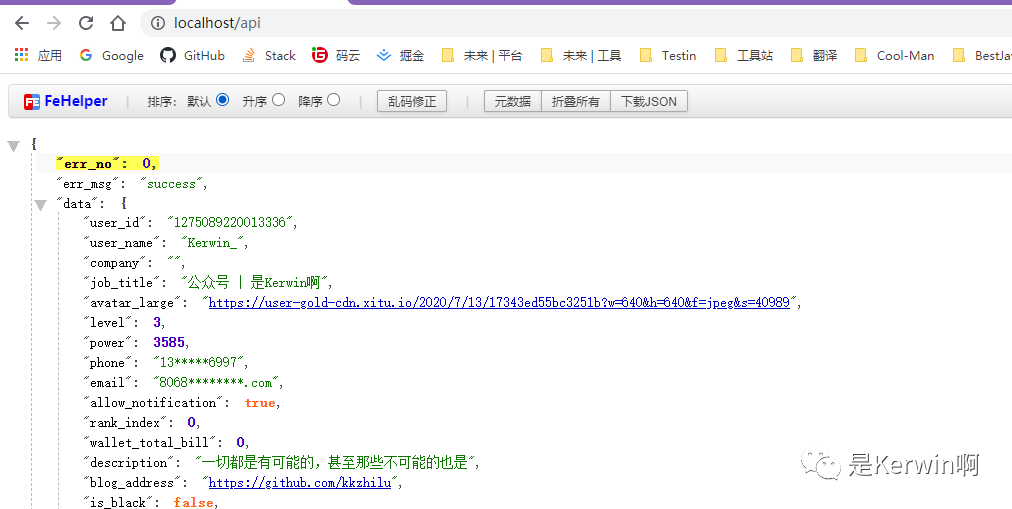Open the blog_address github link
This screenshot has height=509, width=1012.
[299, 483]
